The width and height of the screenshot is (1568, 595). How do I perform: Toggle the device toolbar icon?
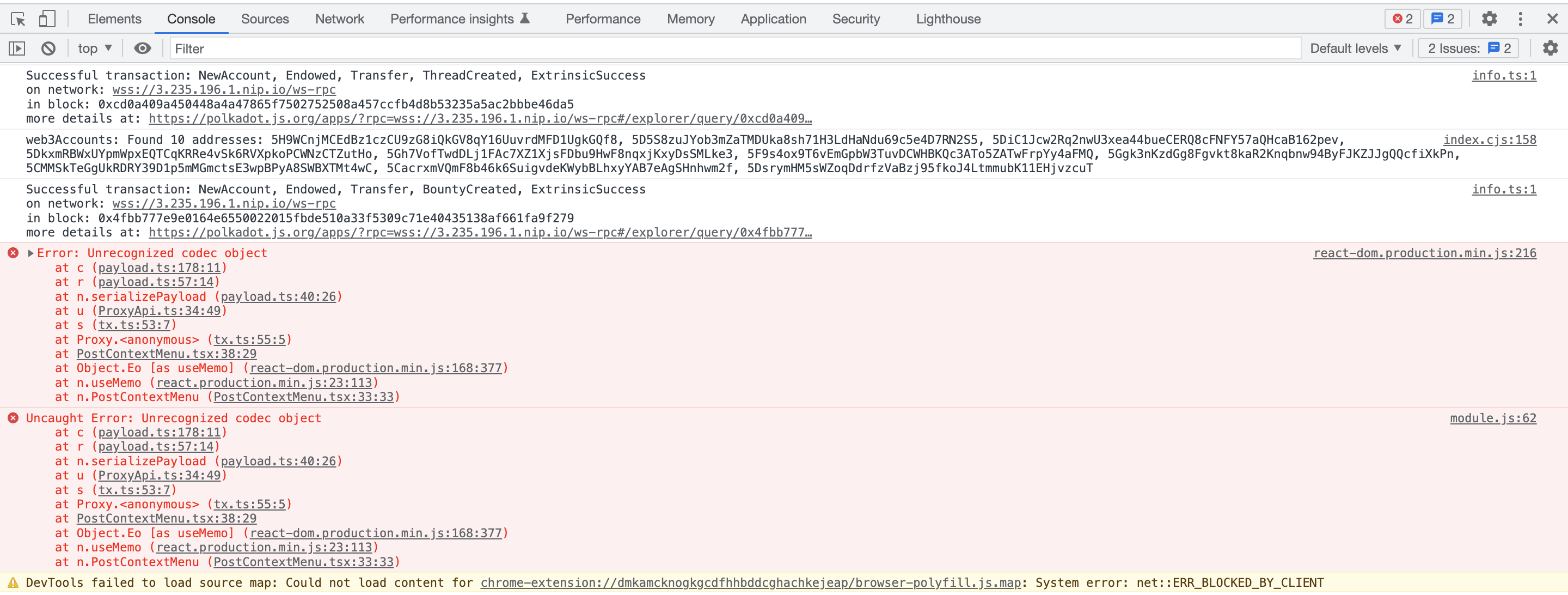click(47, 19)
